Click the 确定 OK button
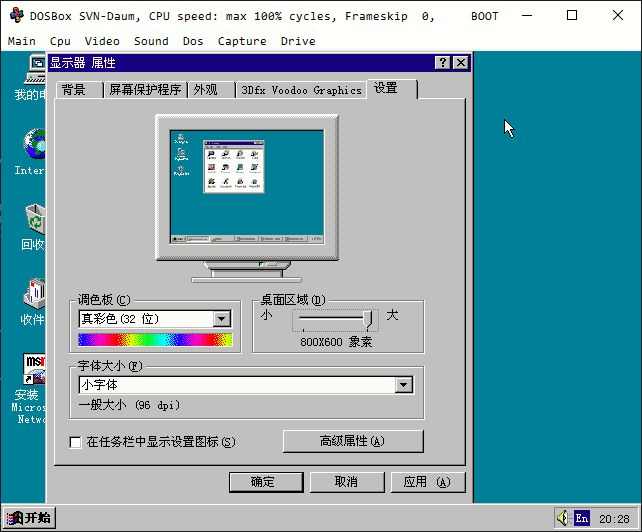 click(x=266, y=482)
